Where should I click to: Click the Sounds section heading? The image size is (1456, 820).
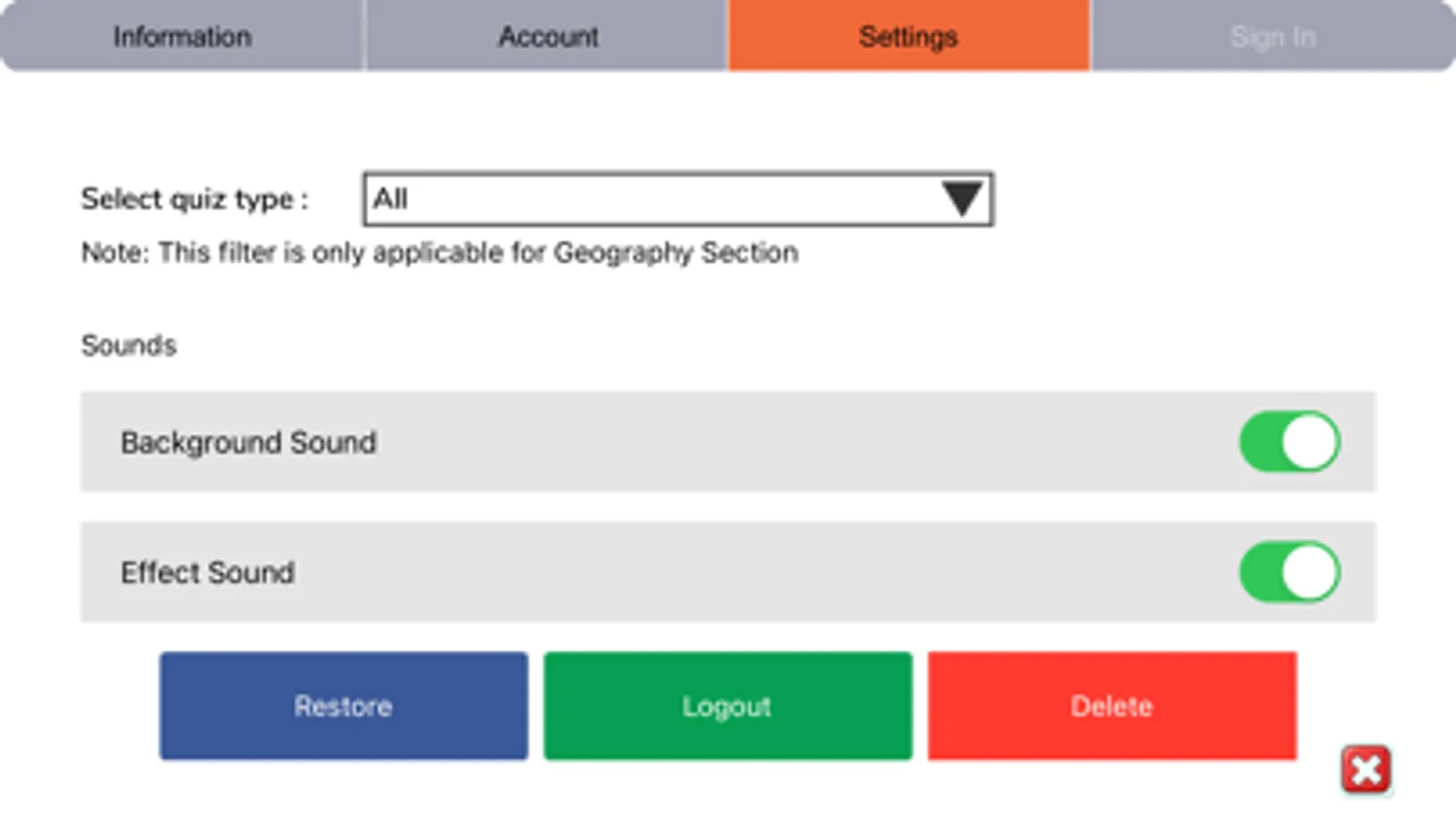128,345
